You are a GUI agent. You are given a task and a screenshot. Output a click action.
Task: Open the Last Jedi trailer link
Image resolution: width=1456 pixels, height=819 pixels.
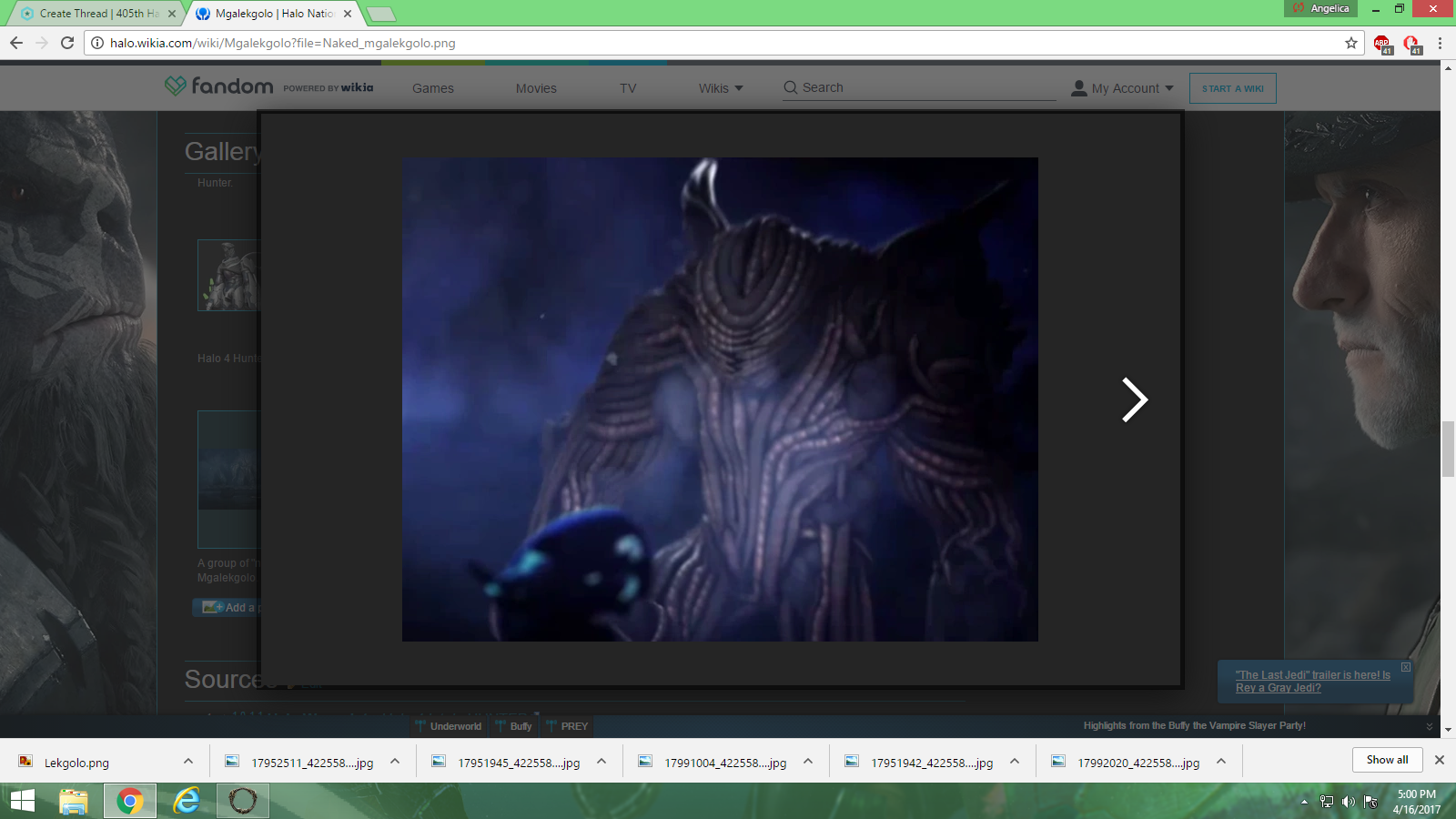click(x=1312, y=682)
